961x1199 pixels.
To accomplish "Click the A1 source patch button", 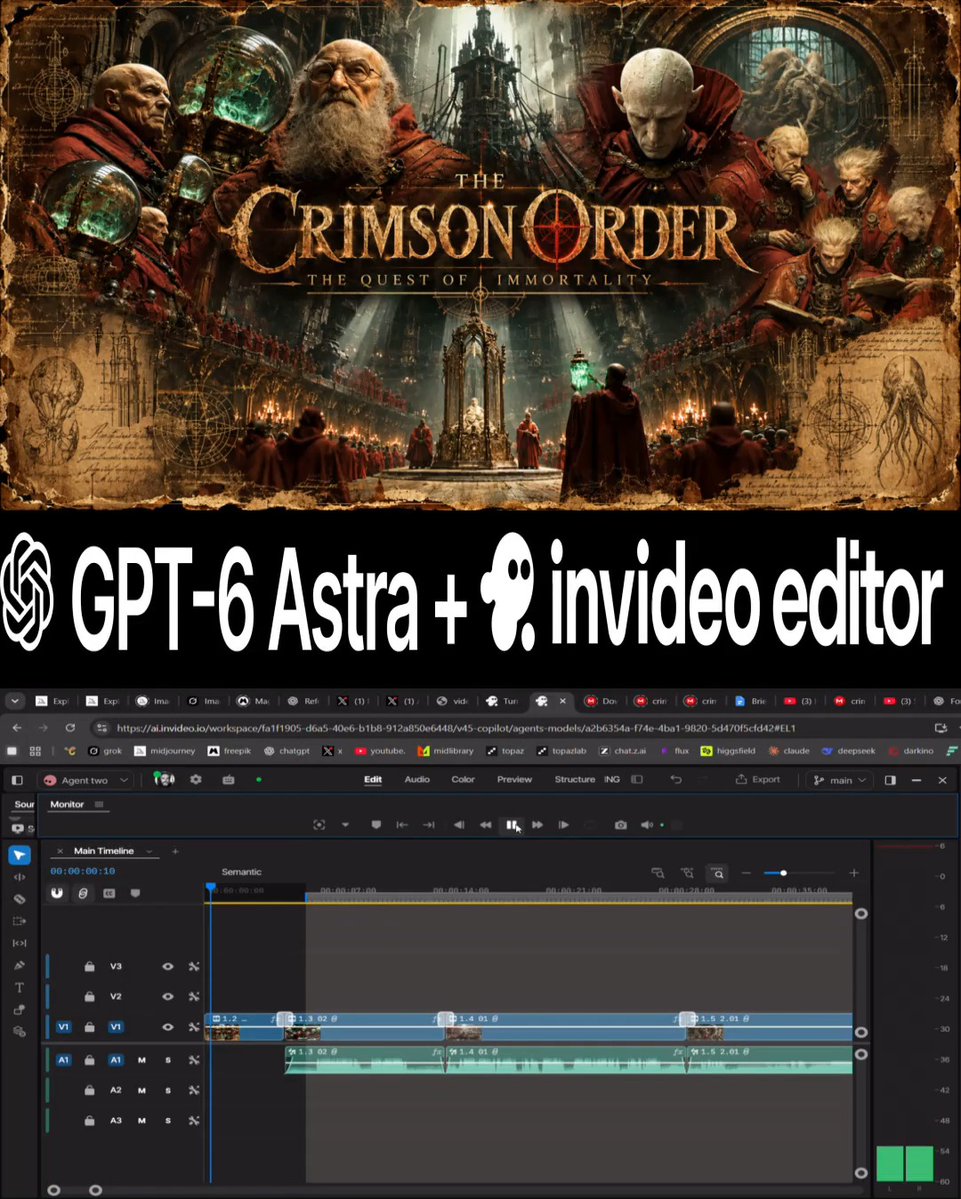I will coord(63,1060).
